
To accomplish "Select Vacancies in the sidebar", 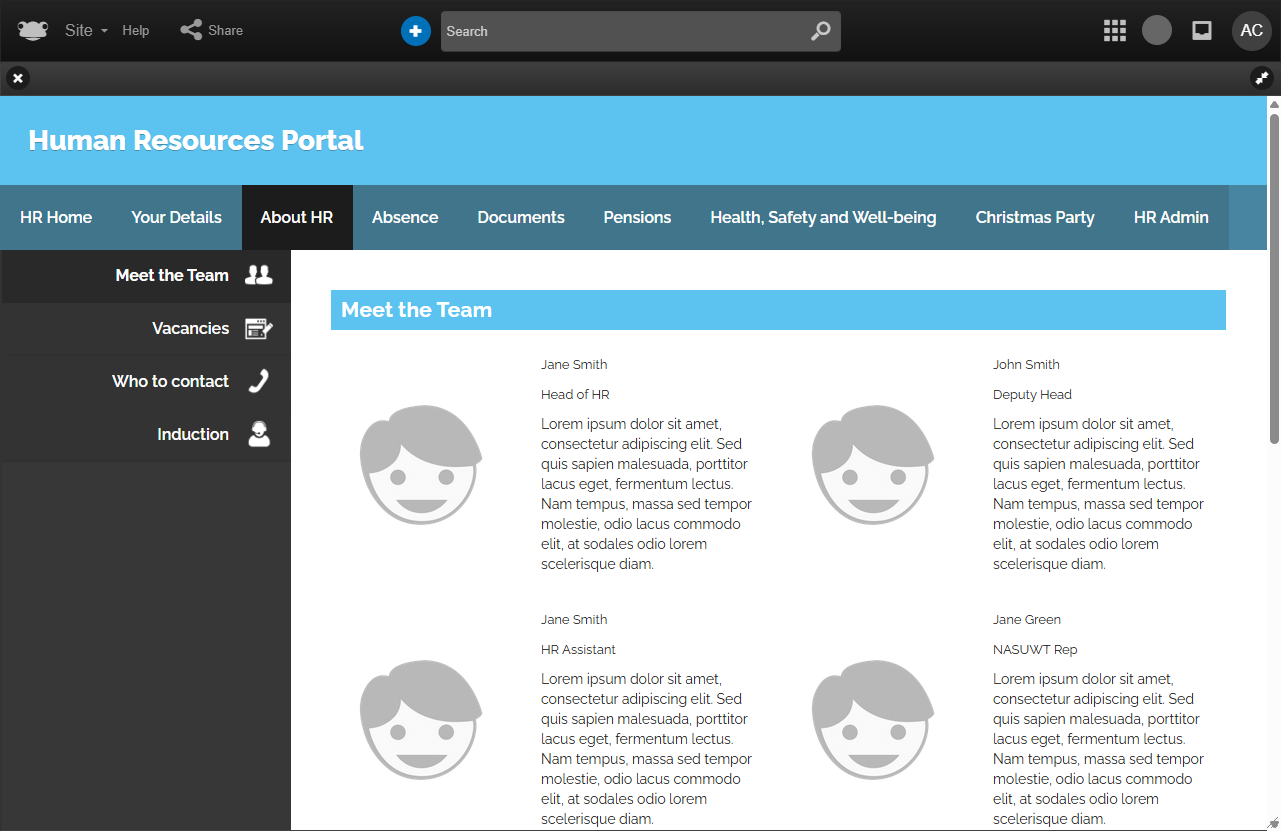I will 190,328.
